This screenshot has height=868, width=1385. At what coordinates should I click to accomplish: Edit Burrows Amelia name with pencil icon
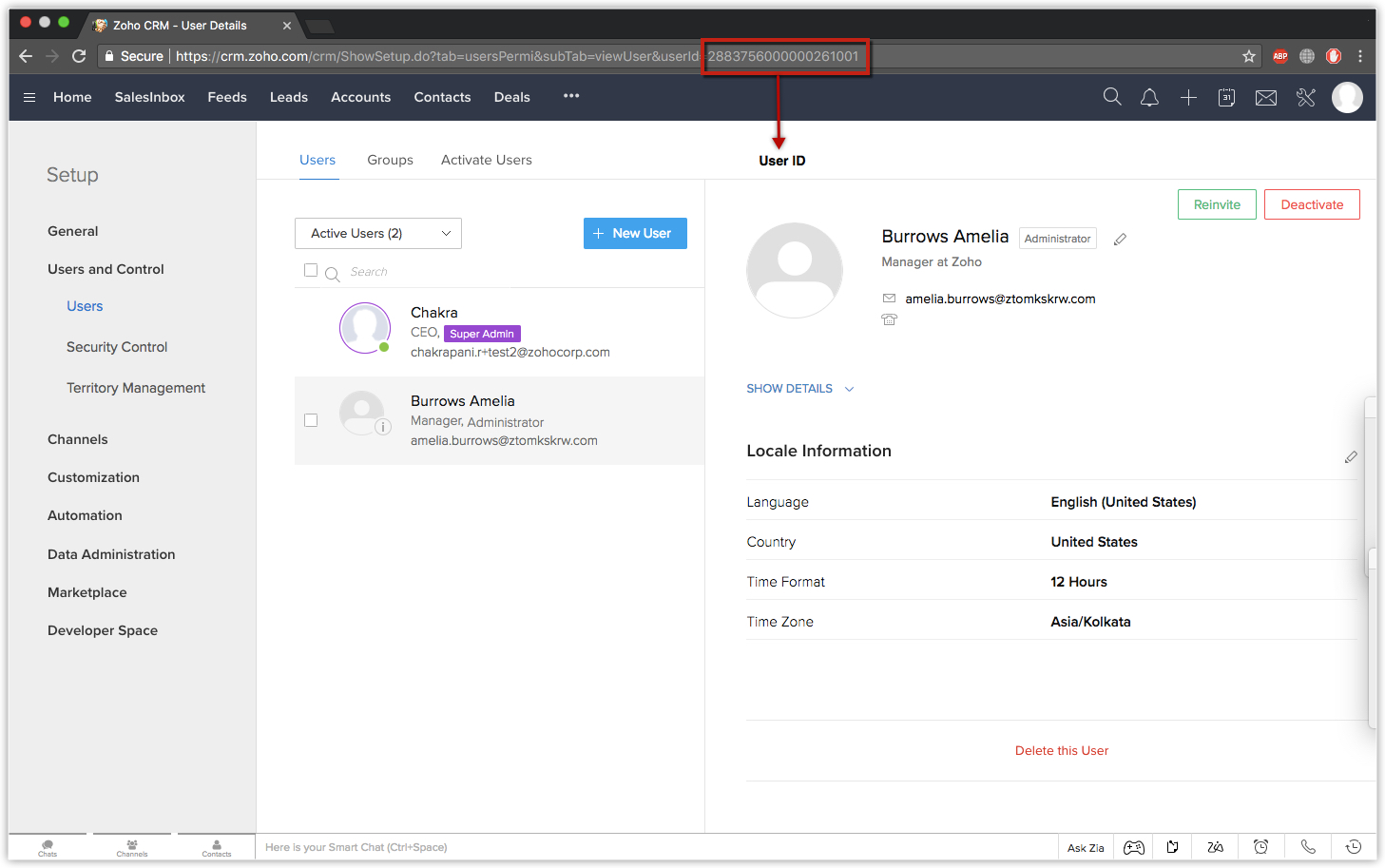(1121, 239)
